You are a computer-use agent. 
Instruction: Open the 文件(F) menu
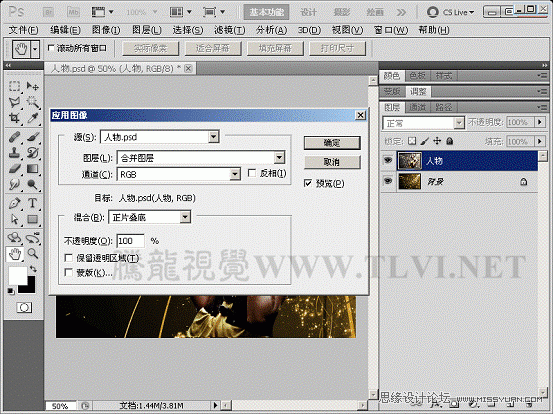23,30
